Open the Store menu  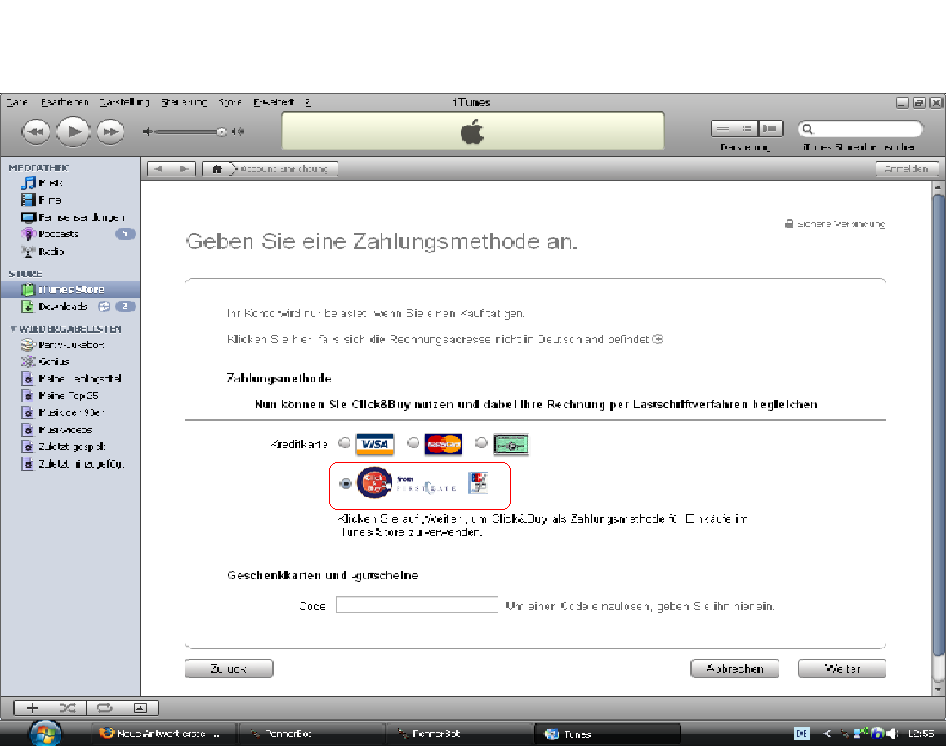(230, 102)
